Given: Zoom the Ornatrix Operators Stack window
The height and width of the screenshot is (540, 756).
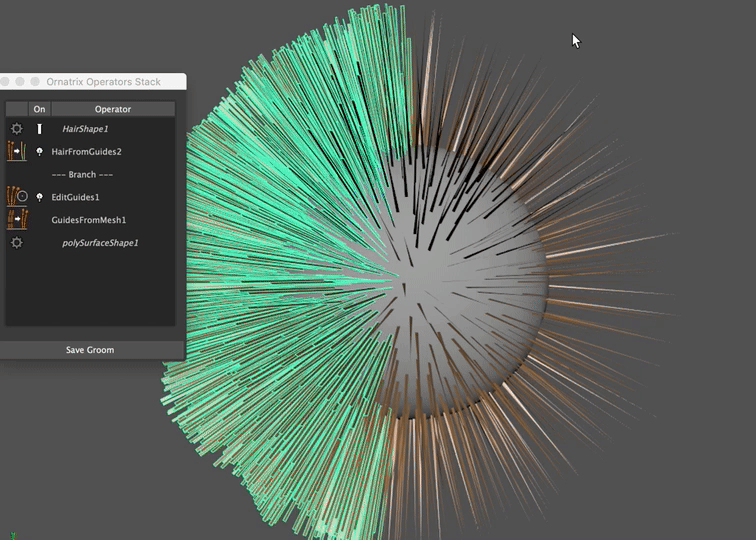Looking at the screenshot, I should pyautogui.click(x=35, y=81).
